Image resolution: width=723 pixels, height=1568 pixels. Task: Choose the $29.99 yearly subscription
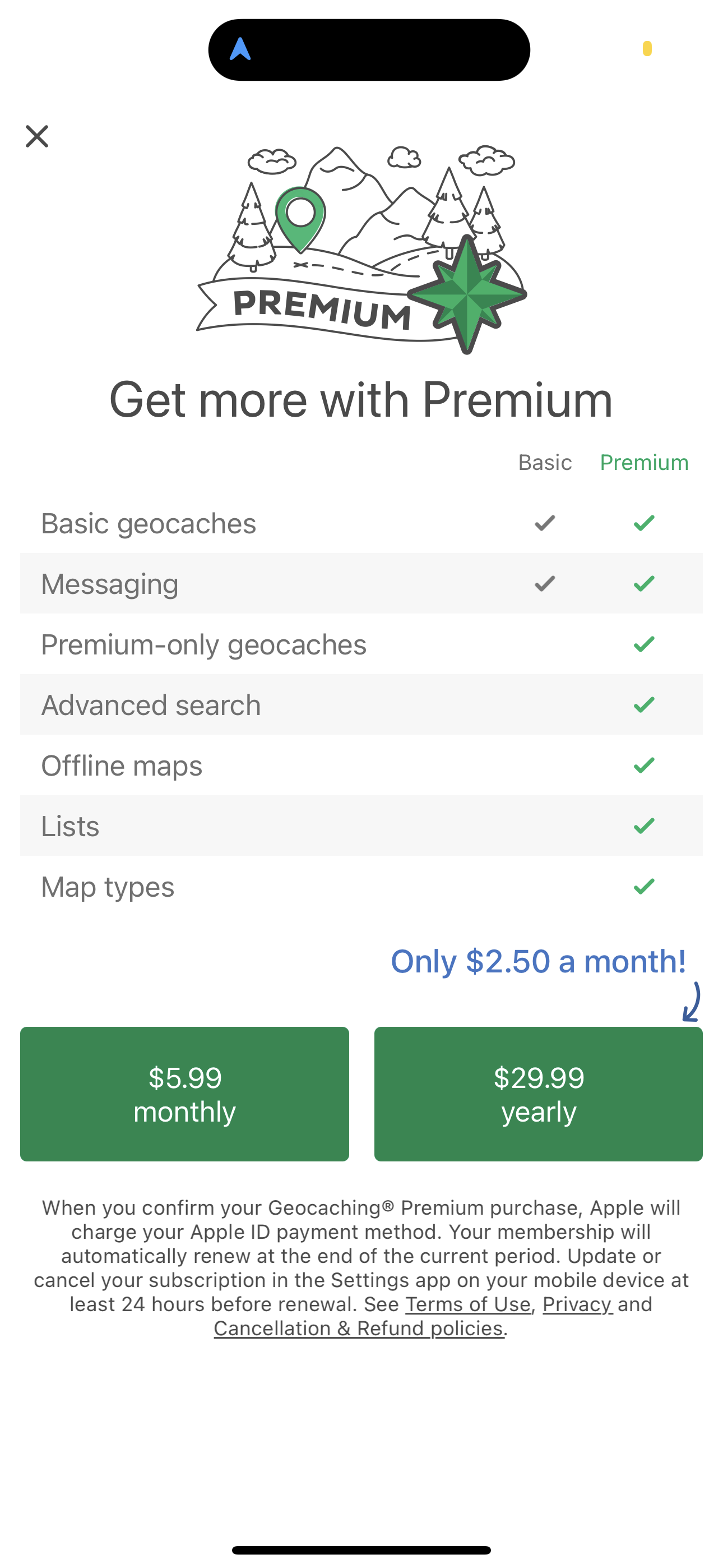pos(539,1094)
